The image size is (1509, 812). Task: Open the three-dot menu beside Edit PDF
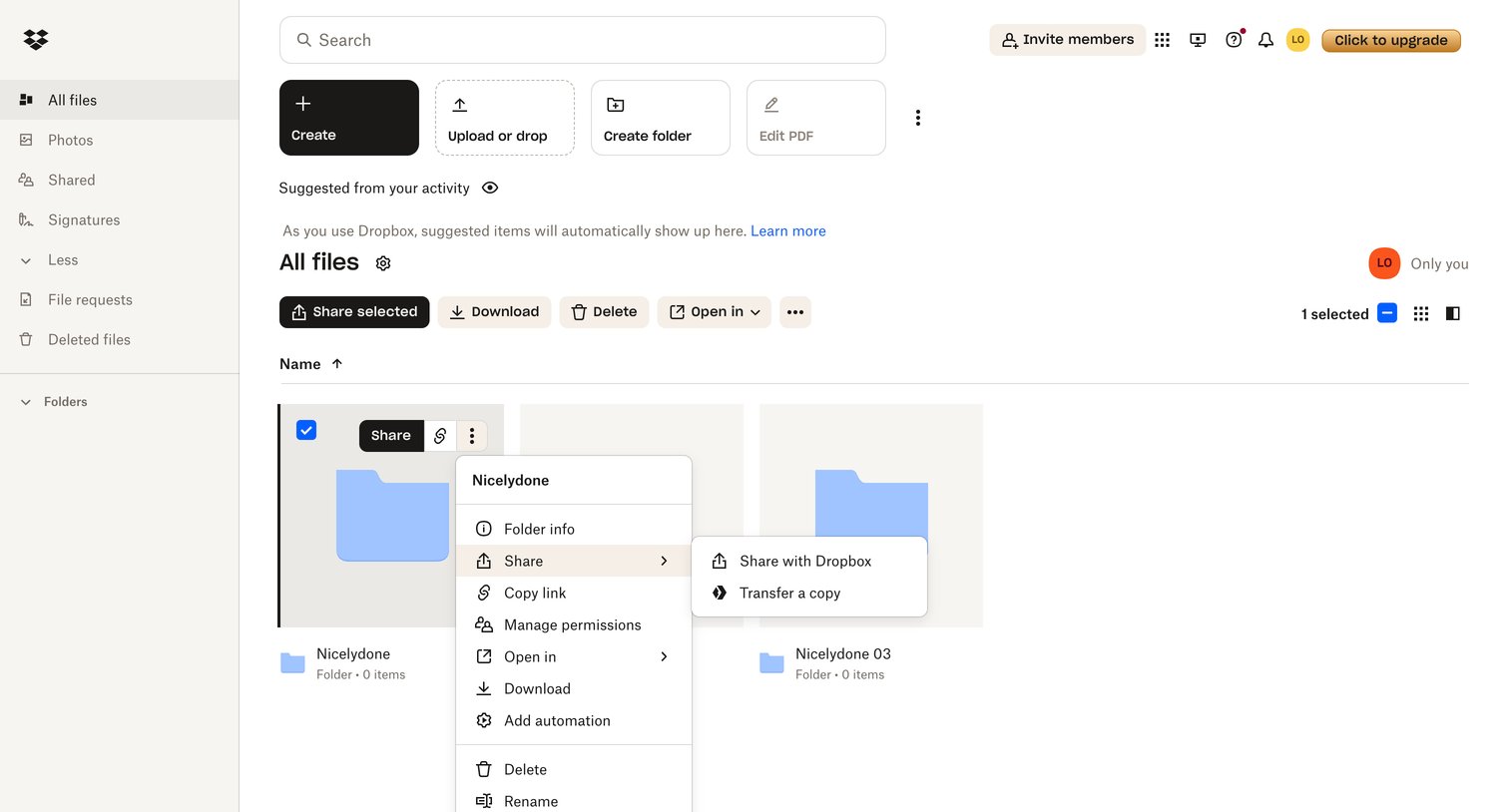918,118
